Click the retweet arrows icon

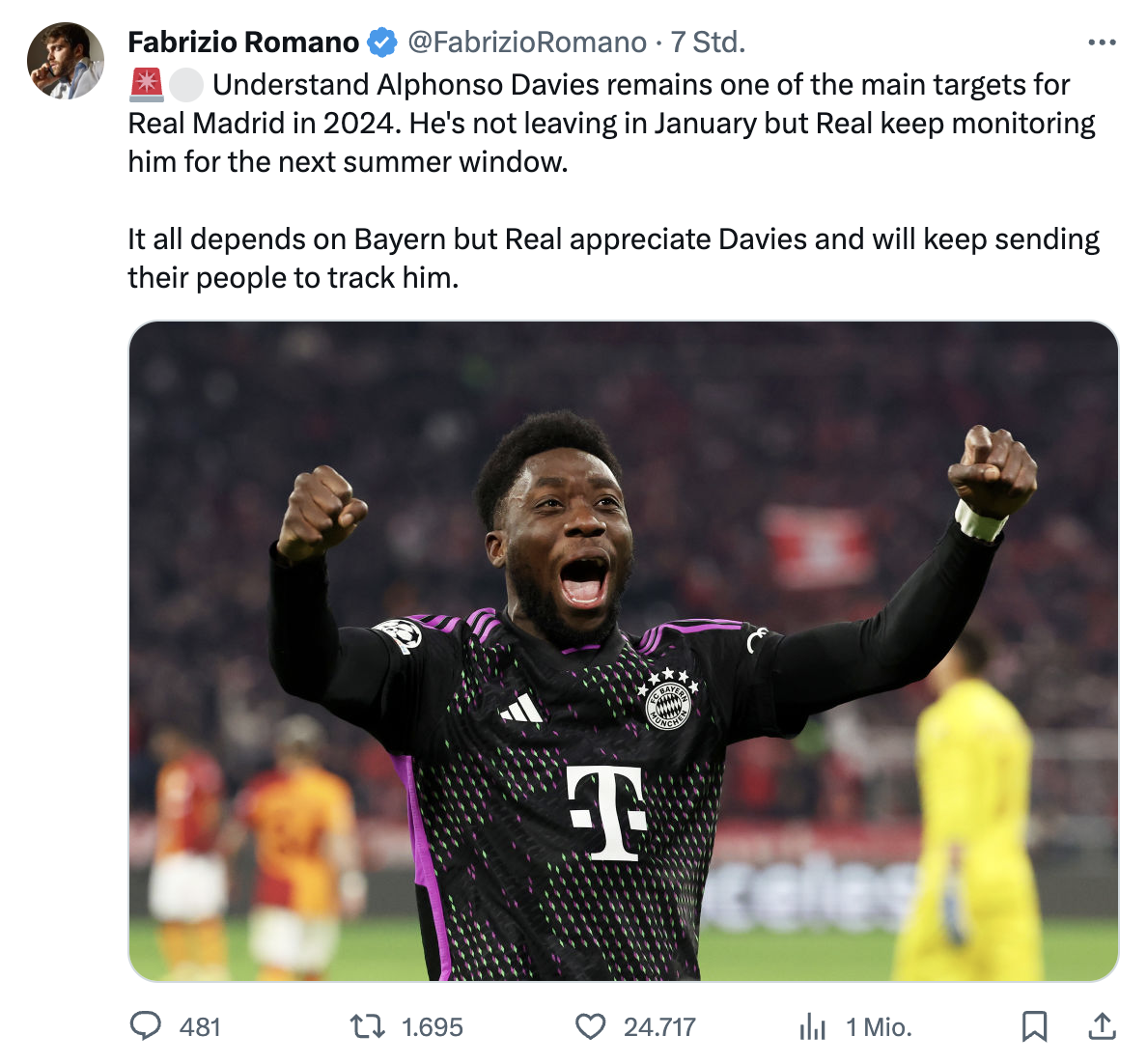click(367, 1026)
